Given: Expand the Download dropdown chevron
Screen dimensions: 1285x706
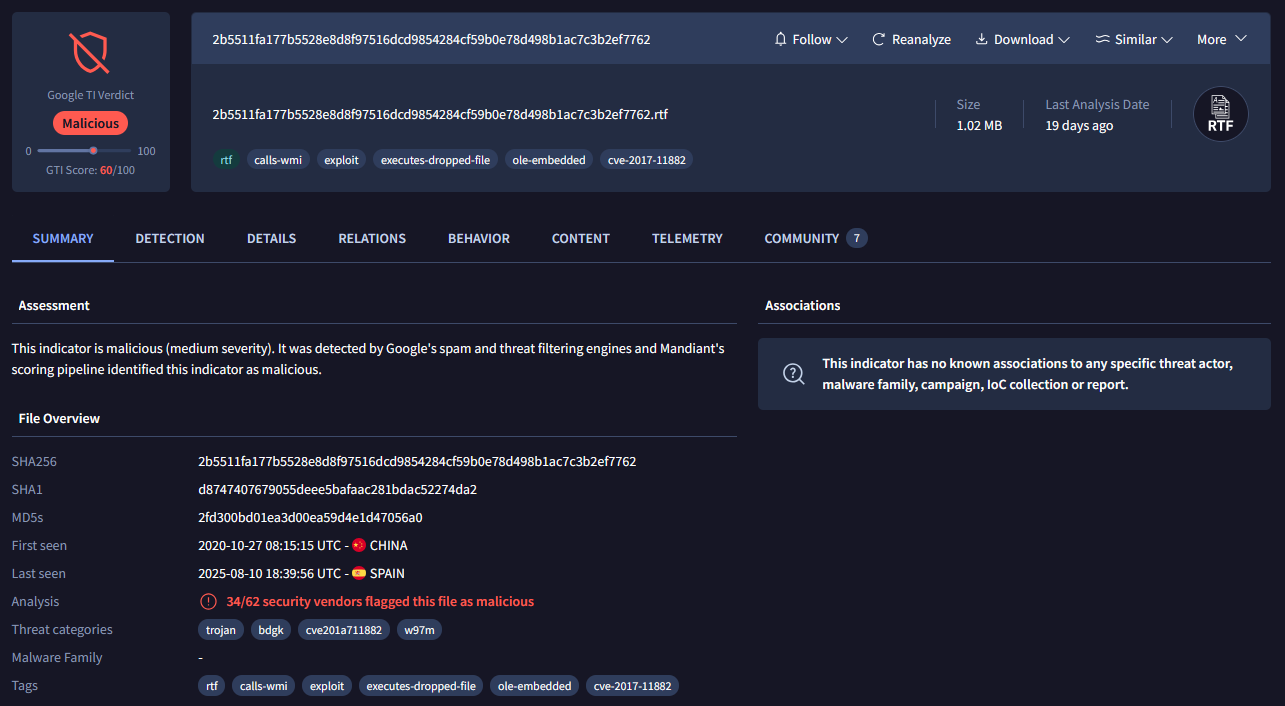Looking at the screenshot, I should (1064, 40).
